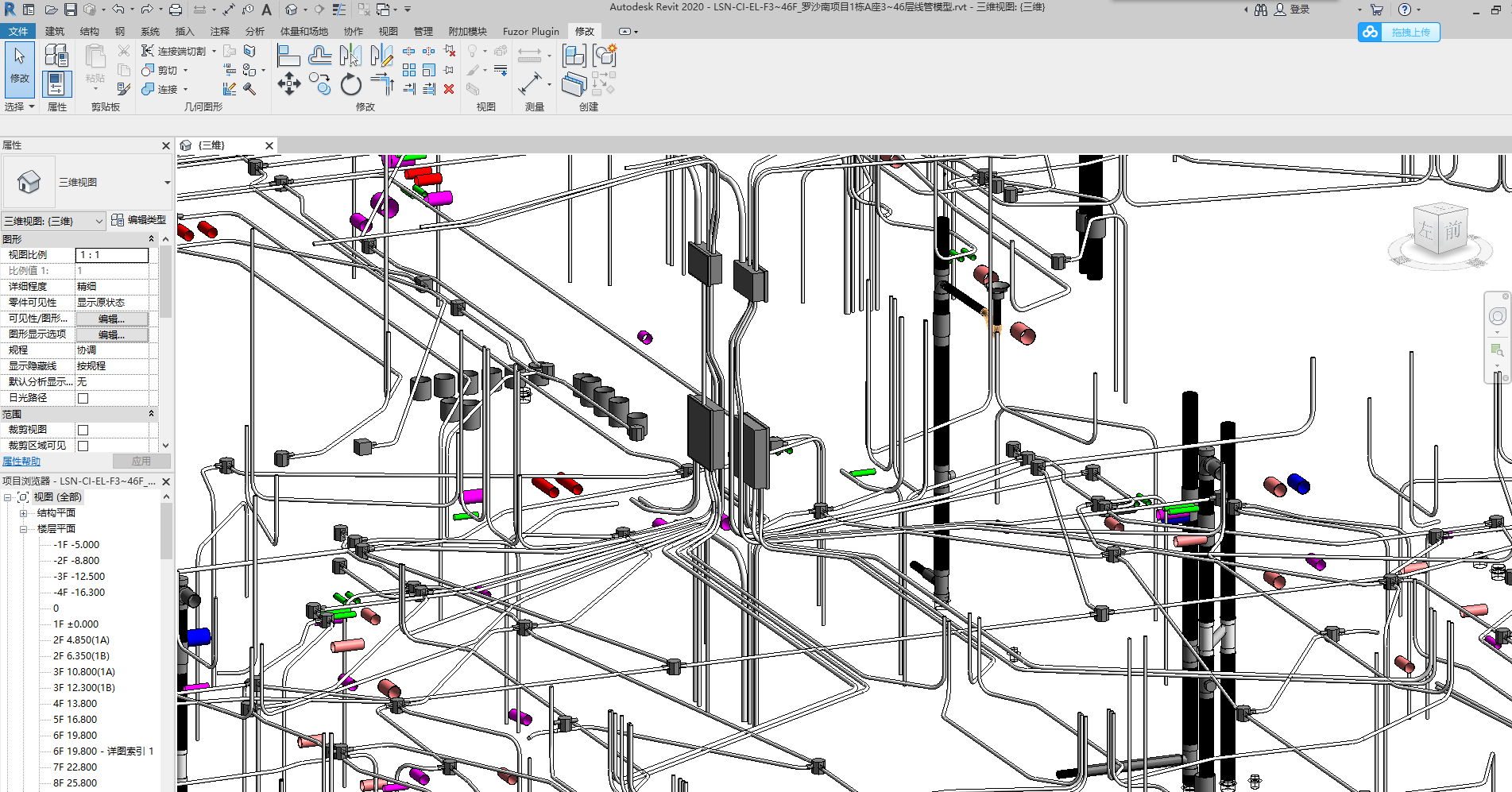The height and width of the screenshot is (792, 1512).
Task: Select the Align tool
Action: [x=288, y=56]
